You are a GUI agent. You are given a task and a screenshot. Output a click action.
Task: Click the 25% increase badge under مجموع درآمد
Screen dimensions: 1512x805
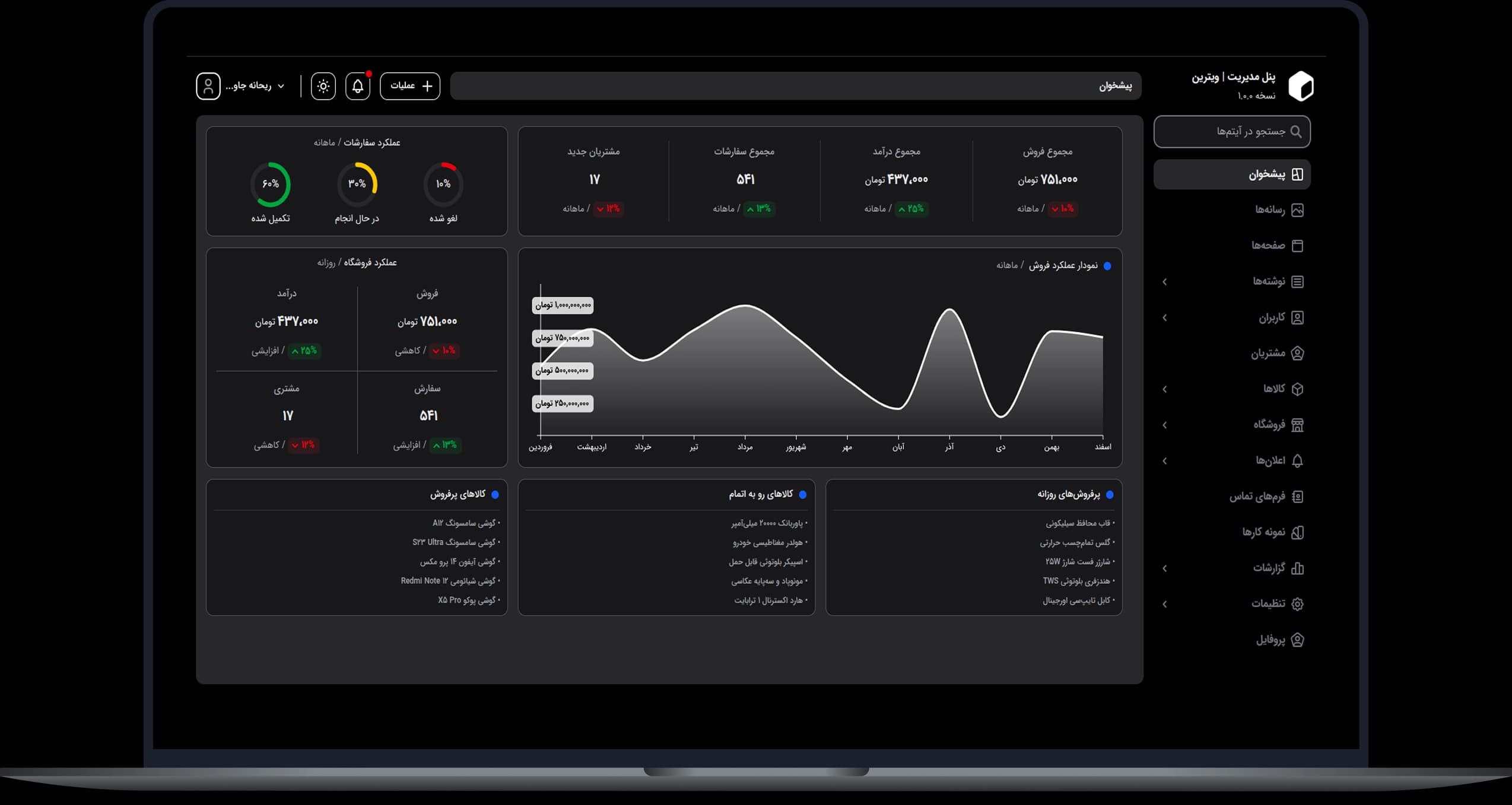[x=911, y=209]
